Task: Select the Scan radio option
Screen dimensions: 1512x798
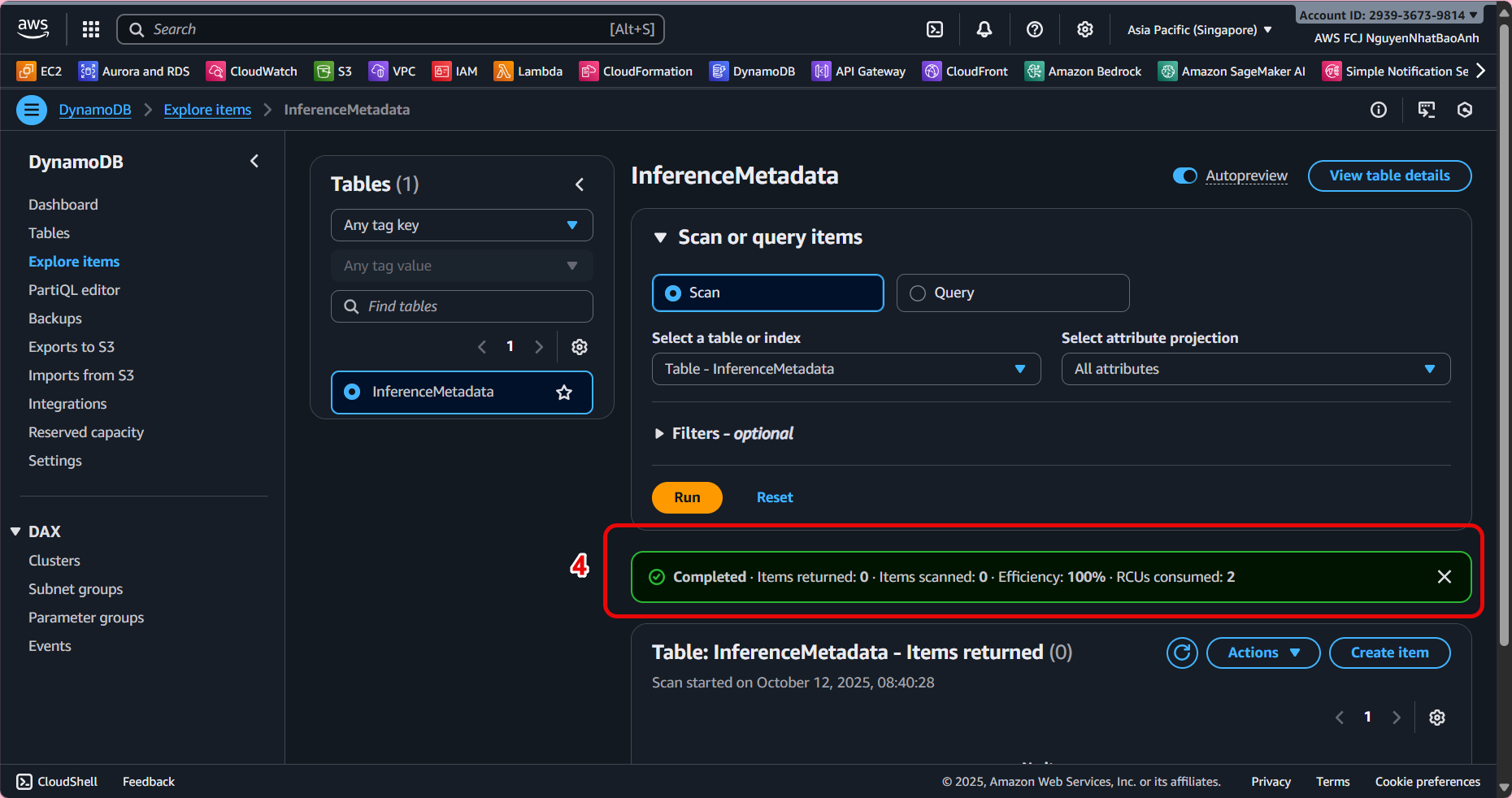Action: click(767, 293)
